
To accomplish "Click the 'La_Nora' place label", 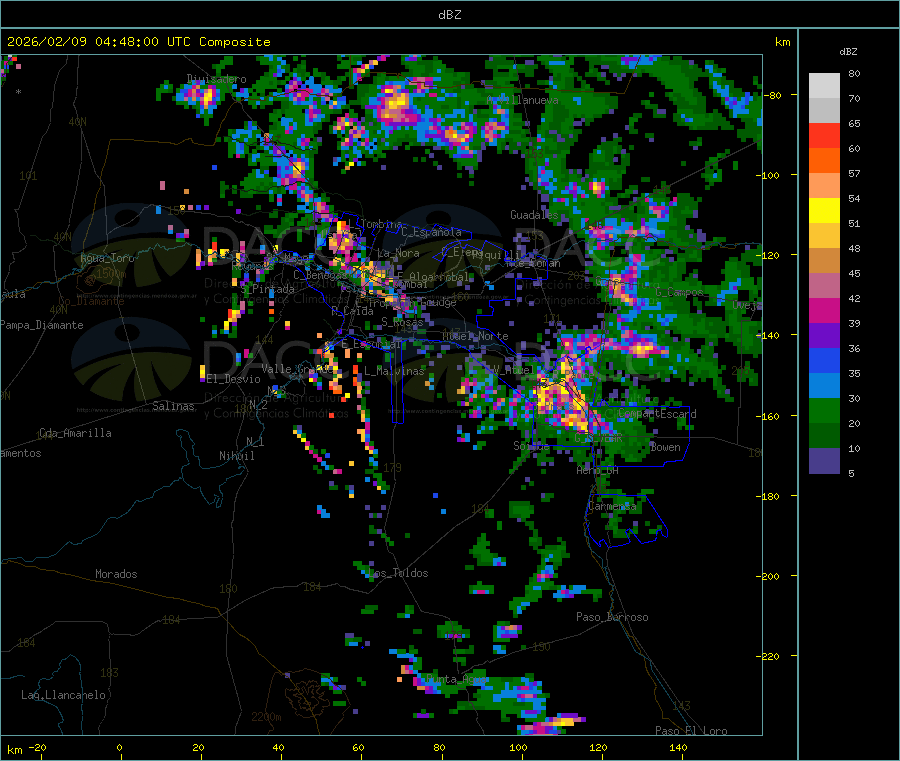I will pos(398,253).
